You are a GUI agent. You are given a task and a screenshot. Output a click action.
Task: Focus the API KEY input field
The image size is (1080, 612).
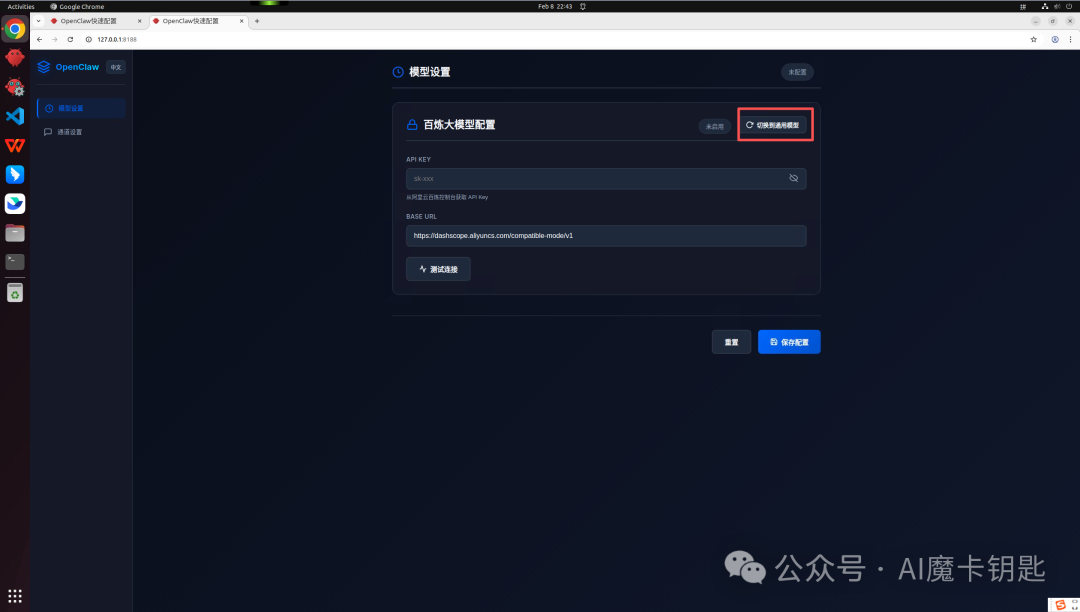(x=606, y=178)
